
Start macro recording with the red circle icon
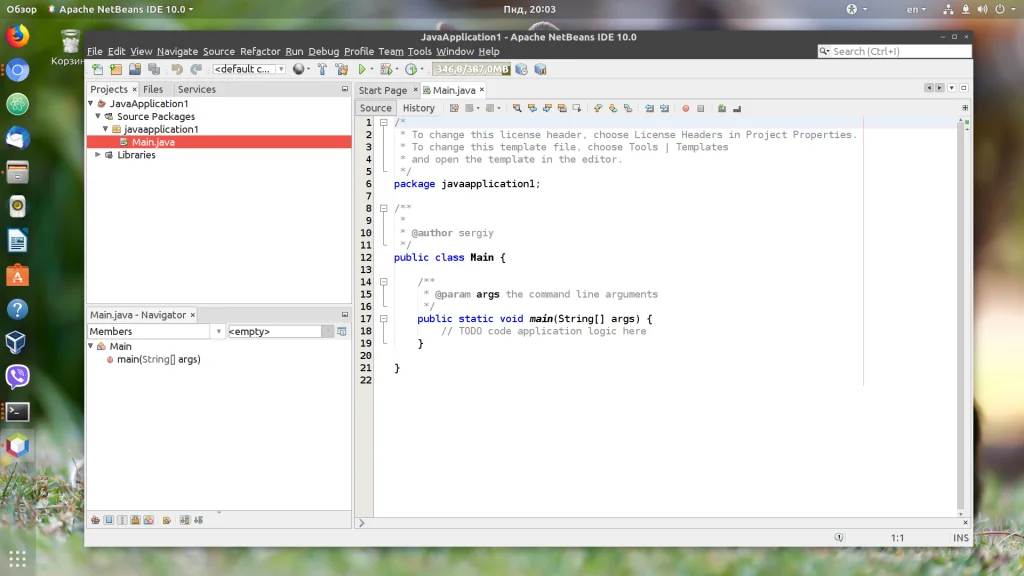(685, 108)
